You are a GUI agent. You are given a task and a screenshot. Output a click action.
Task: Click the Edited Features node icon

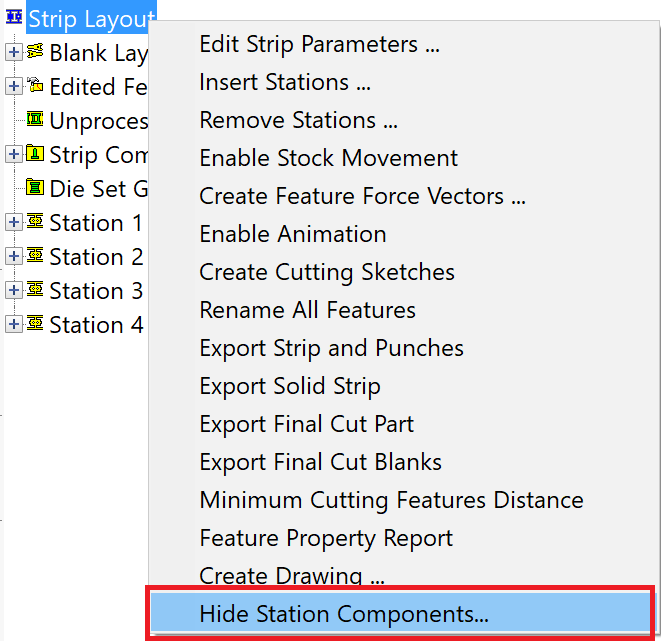[x=35, y=86]
